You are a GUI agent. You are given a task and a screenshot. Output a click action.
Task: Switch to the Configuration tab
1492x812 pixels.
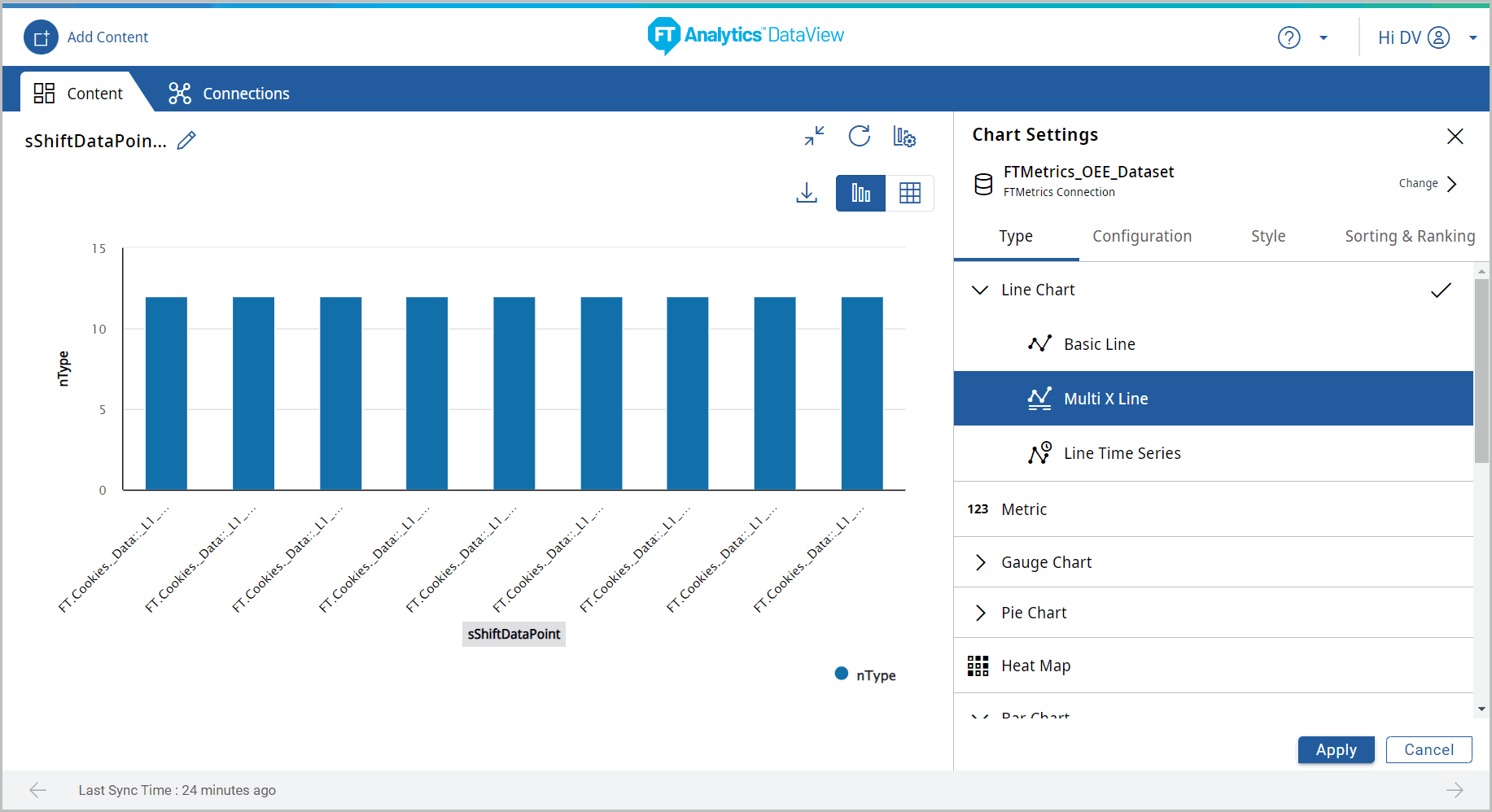coord(1141,236)
